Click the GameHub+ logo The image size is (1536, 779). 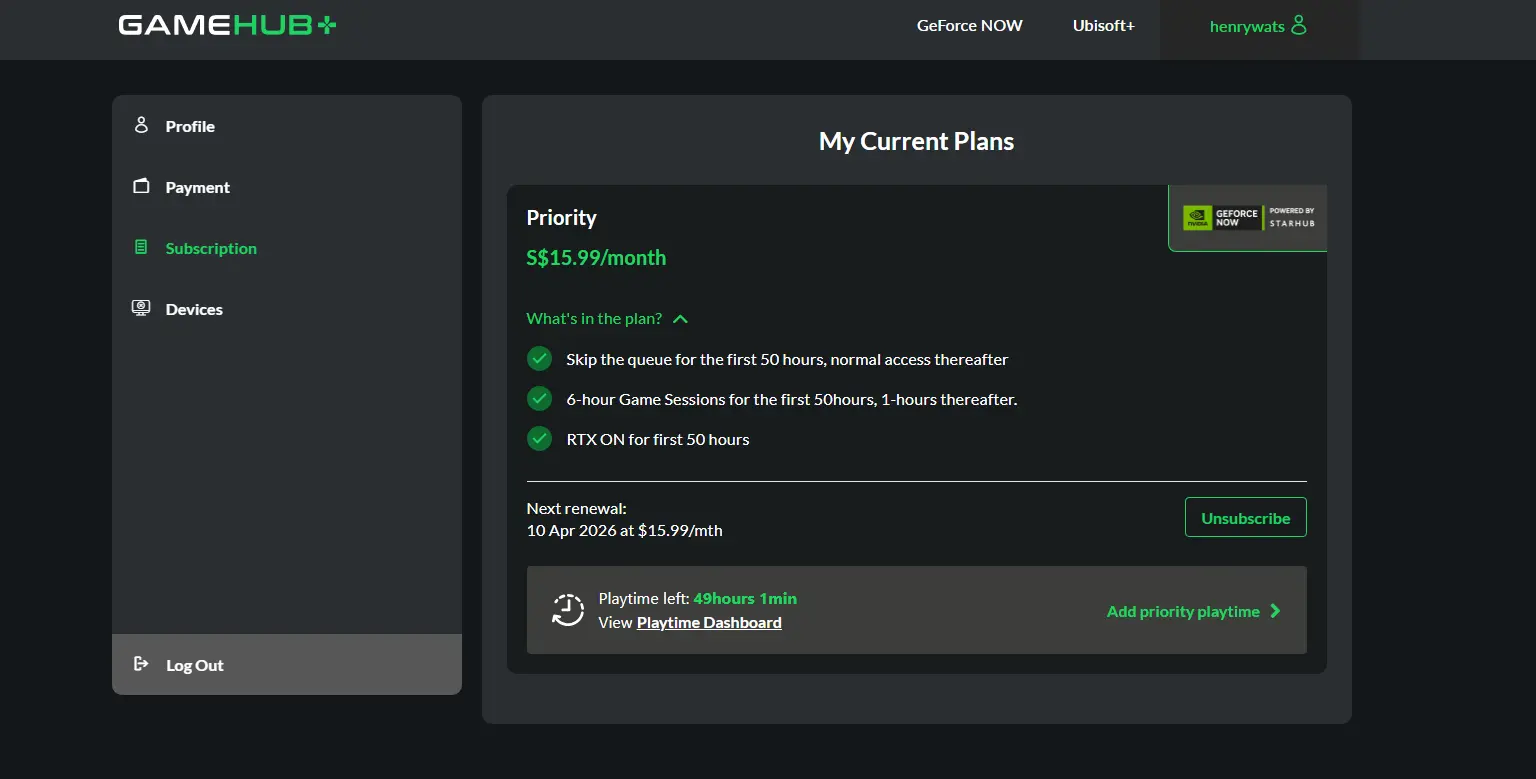tap(227, 25)
